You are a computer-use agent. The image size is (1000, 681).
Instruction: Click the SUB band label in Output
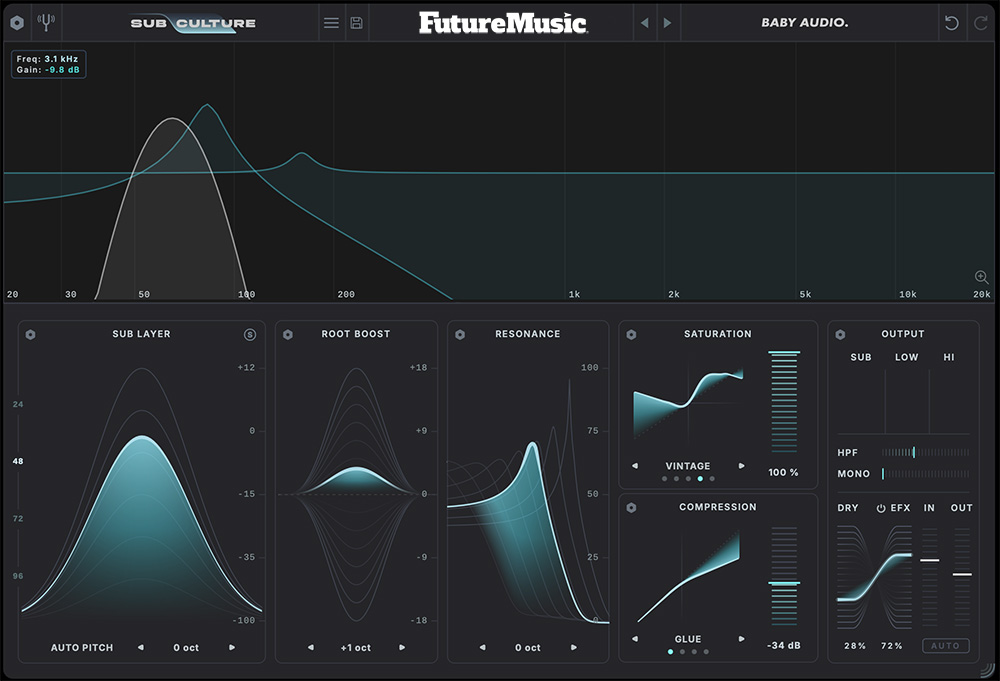(x=861, y=357)
